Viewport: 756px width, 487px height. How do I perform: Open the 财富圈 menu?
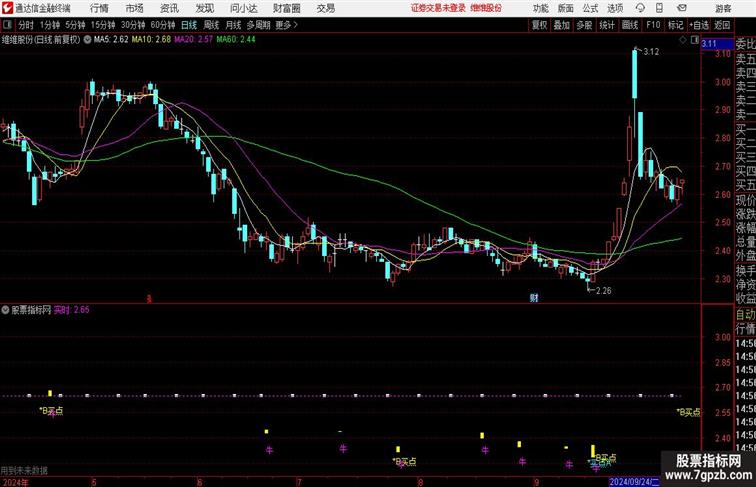coord(286,8)
